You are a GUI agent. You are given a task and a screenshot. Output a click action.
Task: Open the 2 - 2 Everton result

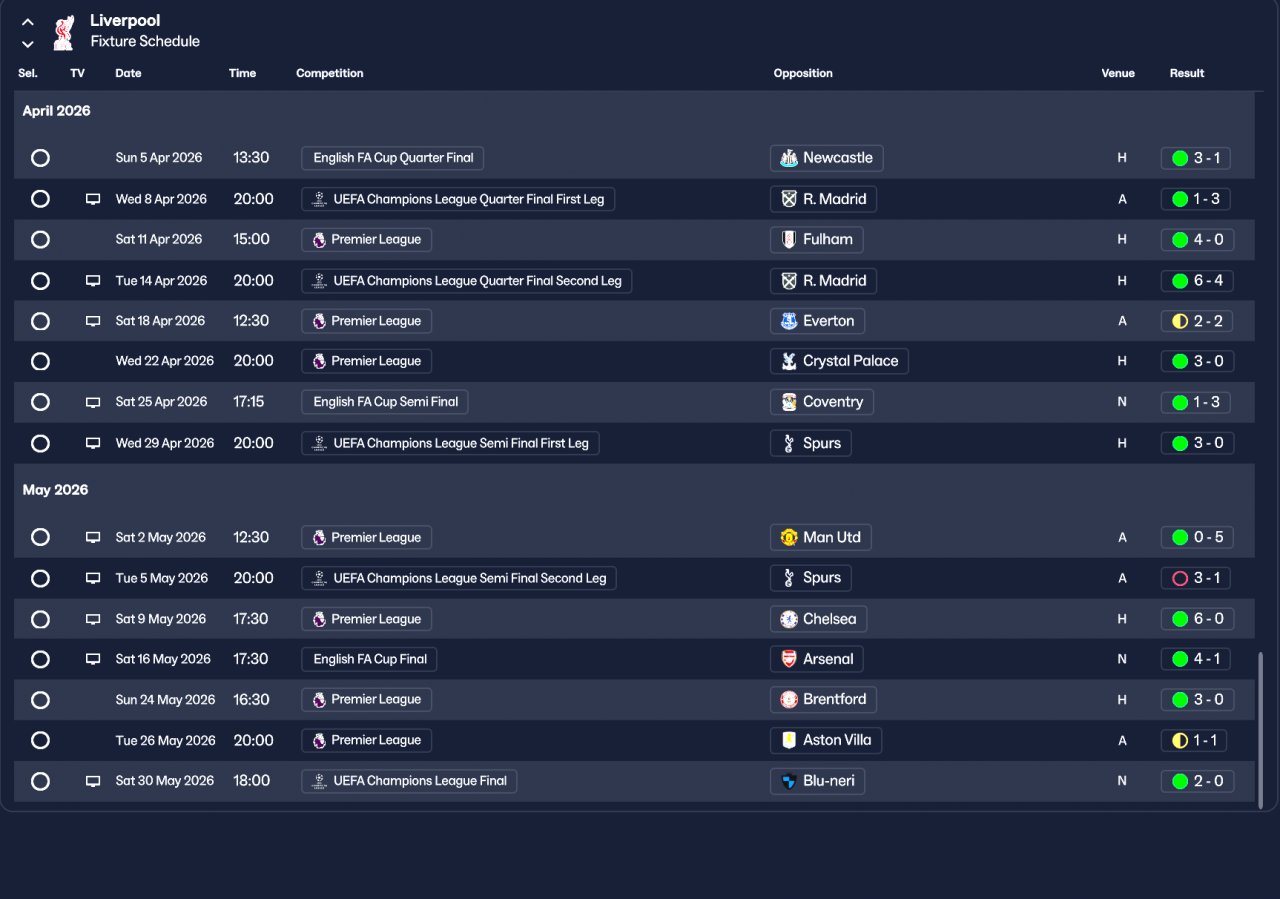[x=1197, y=321]
